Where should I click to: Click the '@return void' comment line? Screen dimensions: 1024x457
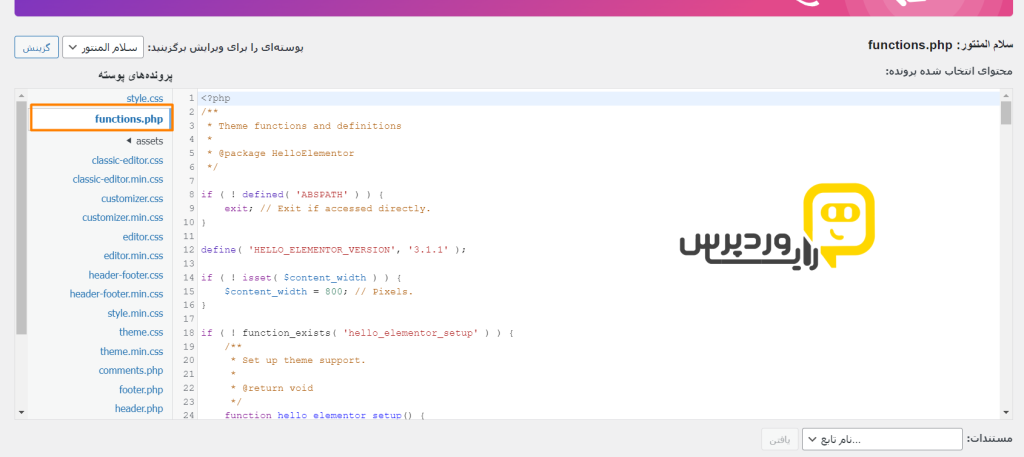[272, 388]
